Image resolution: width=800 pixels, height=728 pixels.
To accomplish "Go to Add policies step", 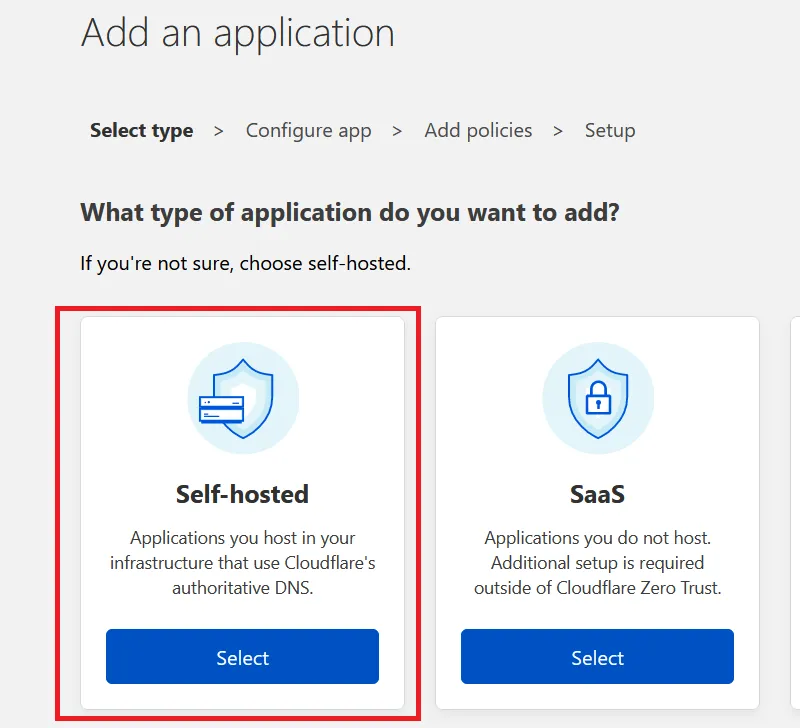I will point(478,131).
